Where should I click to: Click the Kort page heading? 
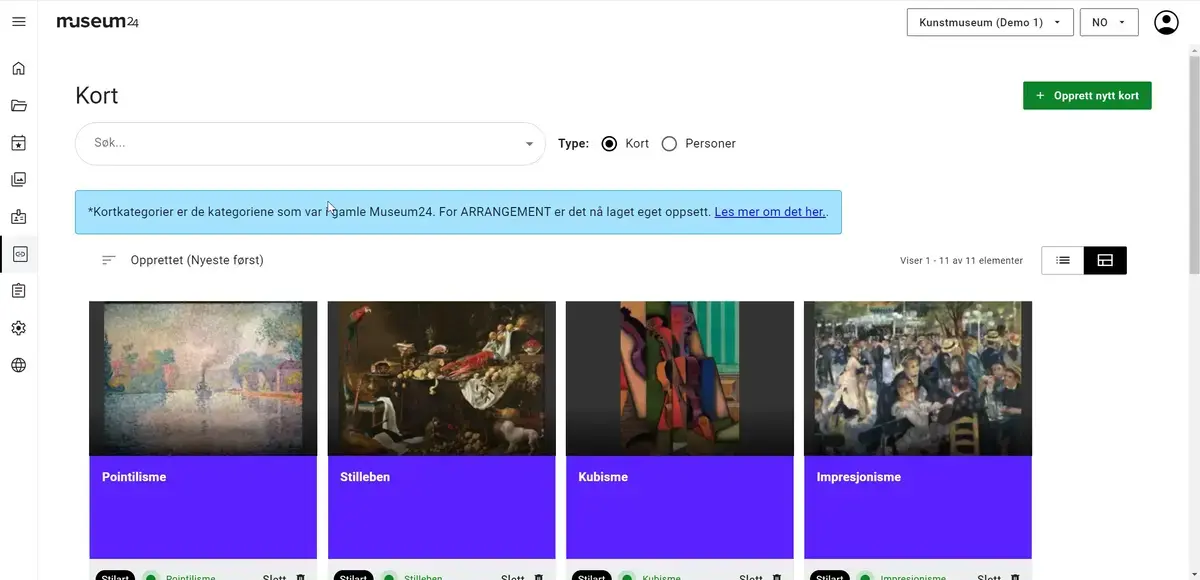click(x=97, y=96)
